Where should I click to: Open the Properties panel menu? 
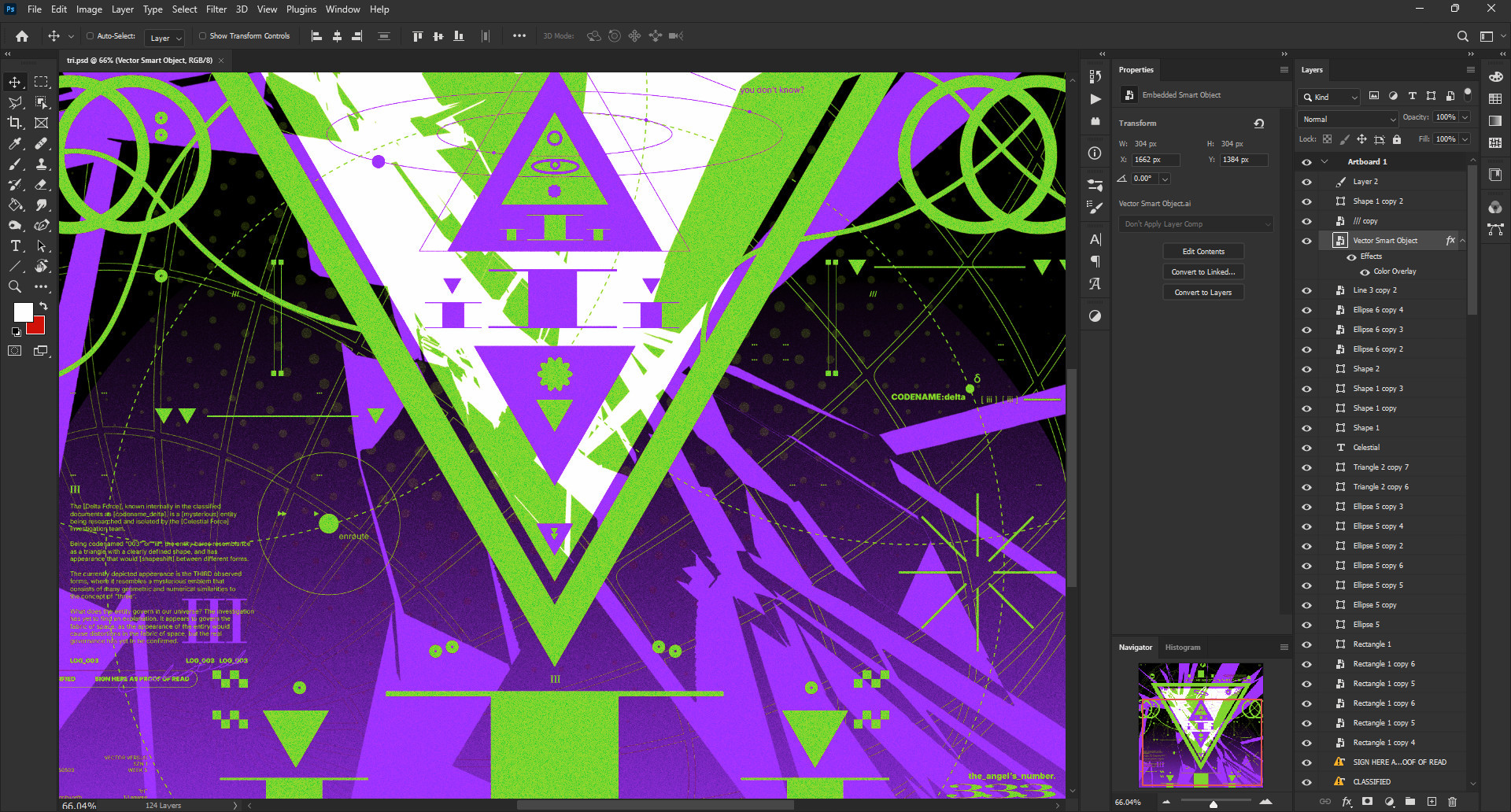click(1284, 70)
